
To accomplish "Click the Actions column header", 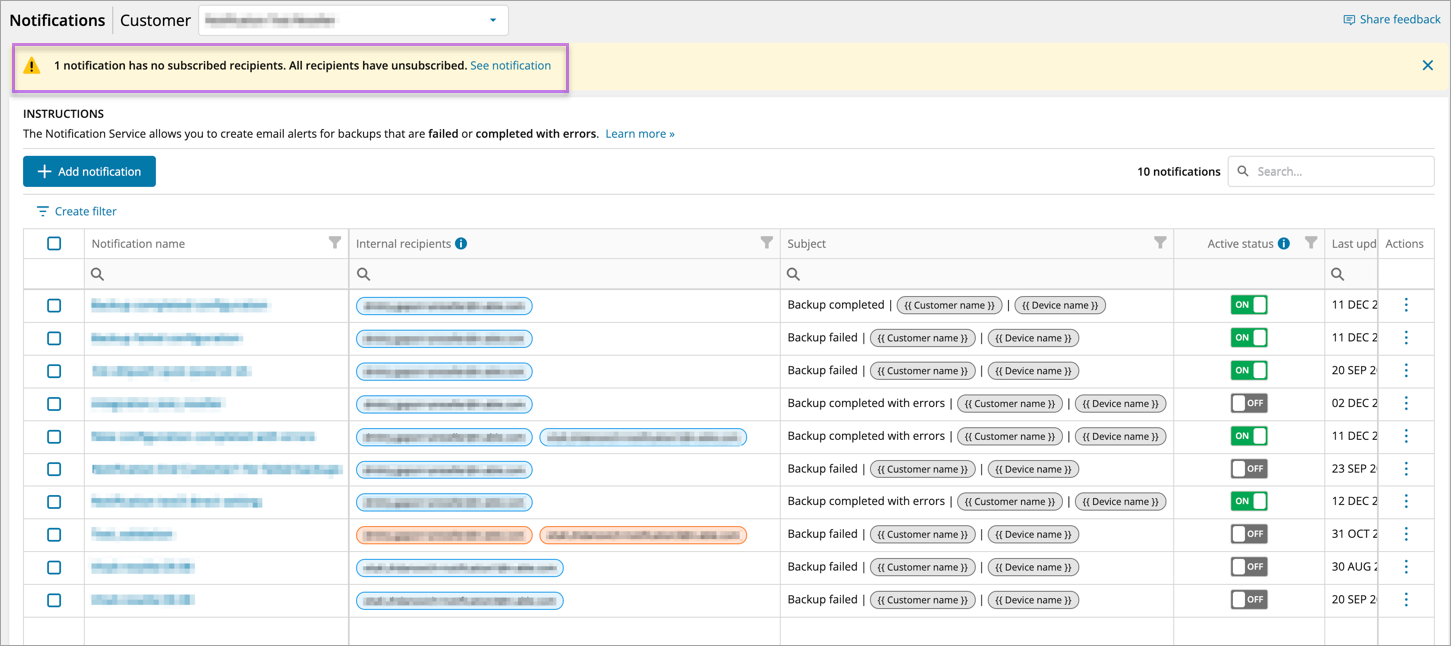I will click(x=1404, y=244).
